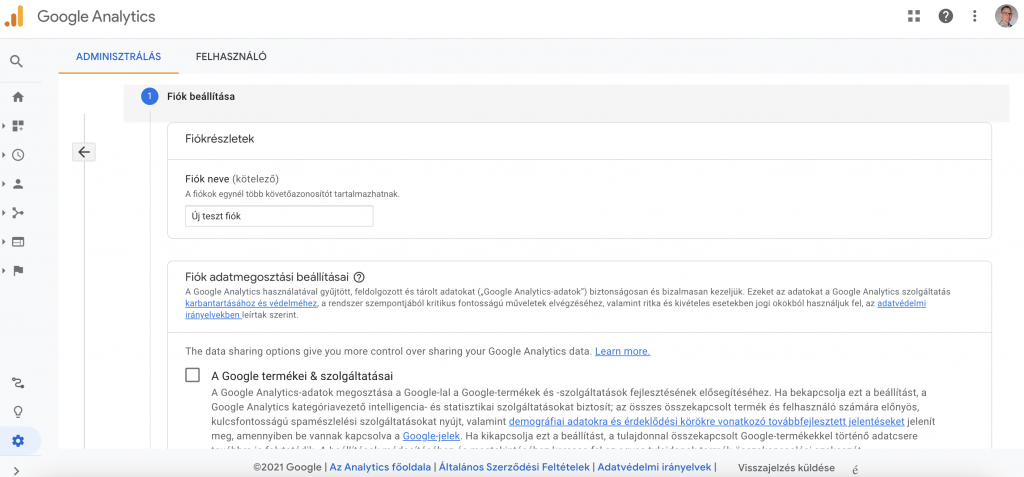
Task: Open the Google-jelek link
Action: coord(432,435)
